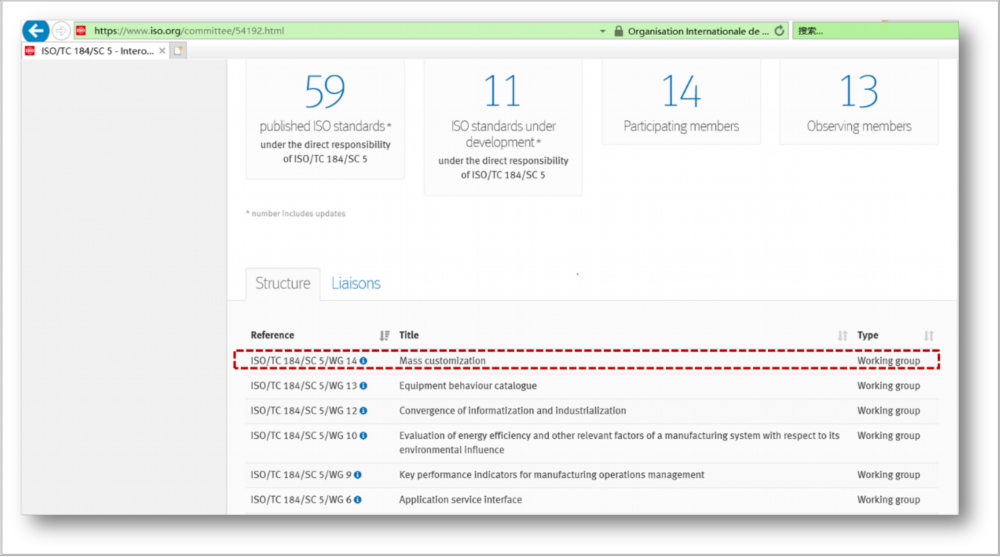Click reference ISO/TC 184/SC 5/WG 14
Viewport: 1000px width, 557px height.
[x=304, y=361]
